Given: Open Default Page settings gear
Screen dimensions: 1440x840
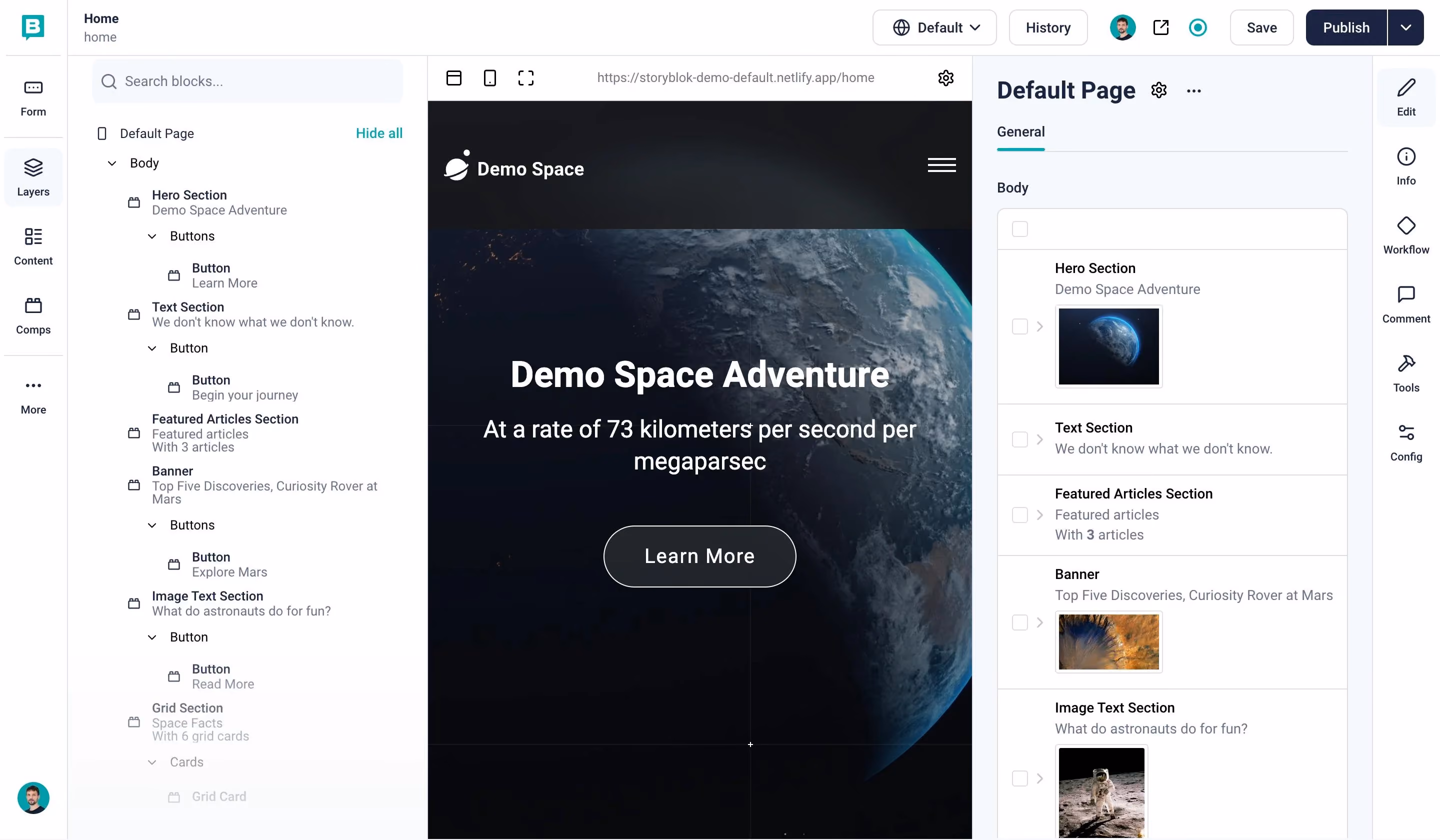Looking at the screenshot, I should 1158,90.
